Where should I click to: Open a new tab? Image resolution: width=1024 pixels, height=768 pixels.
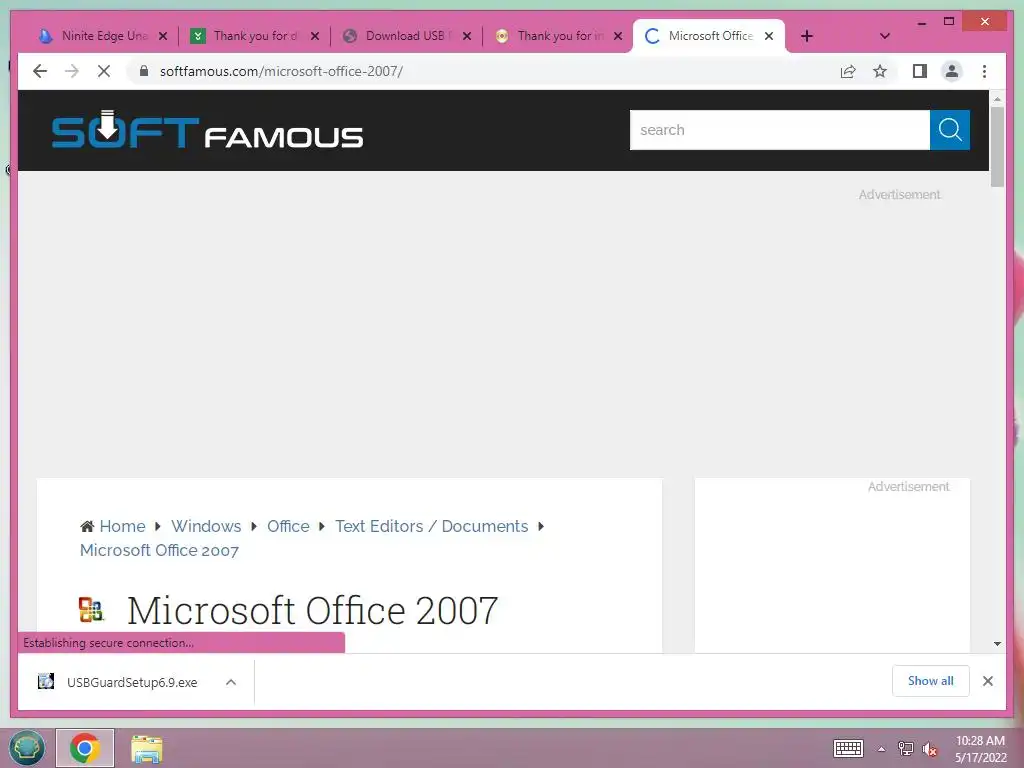click(x=807, y=36)
